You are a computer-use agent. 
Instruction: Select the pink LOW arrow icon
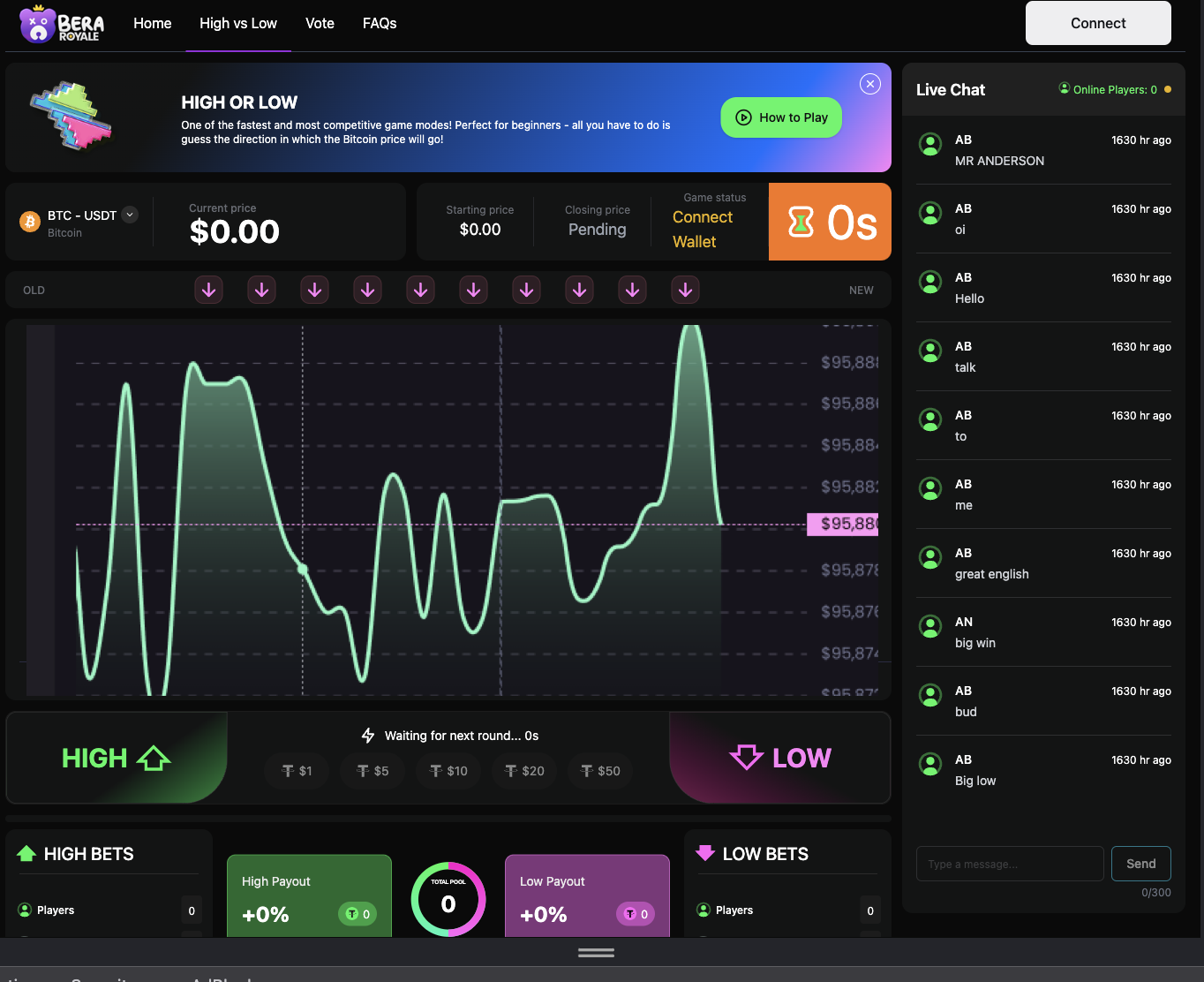(x=749, y=757)
